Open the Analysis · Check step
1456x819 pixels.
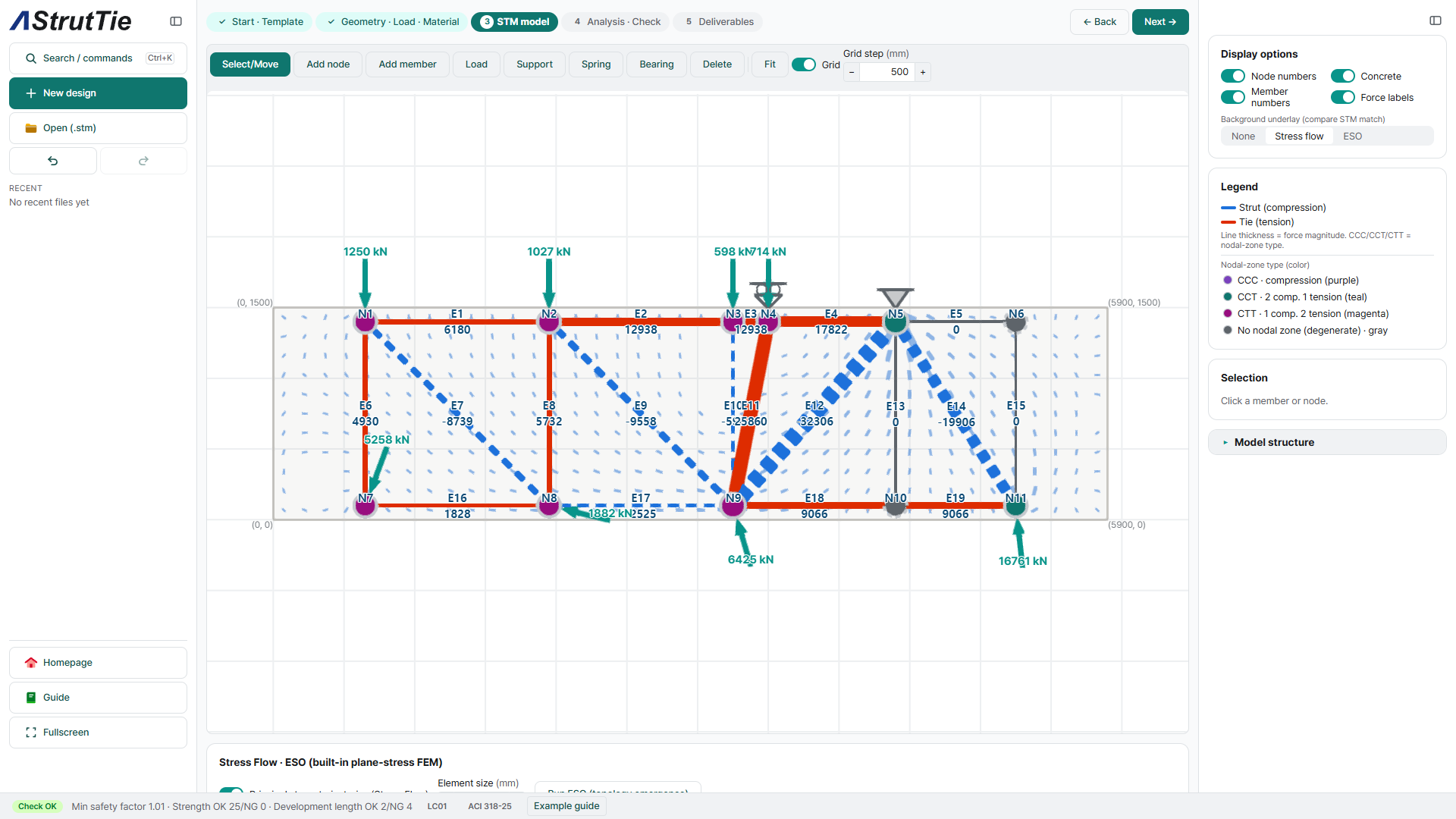(x=617, y=22)
